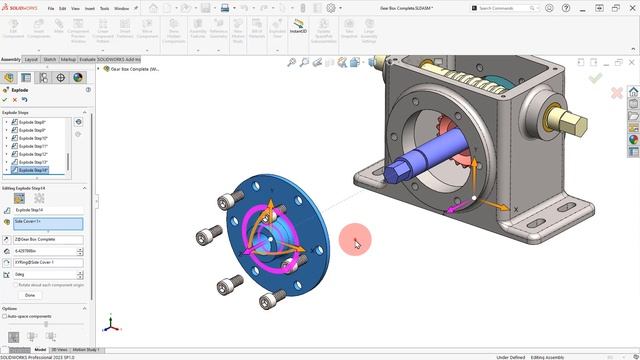The image size is (640, 360).
Task: Open the Options gear dropdown arrow
Action: [x=340, y=8]
